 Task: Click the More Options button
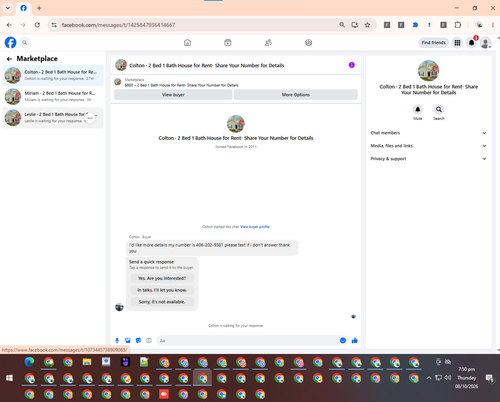point(296,95)
